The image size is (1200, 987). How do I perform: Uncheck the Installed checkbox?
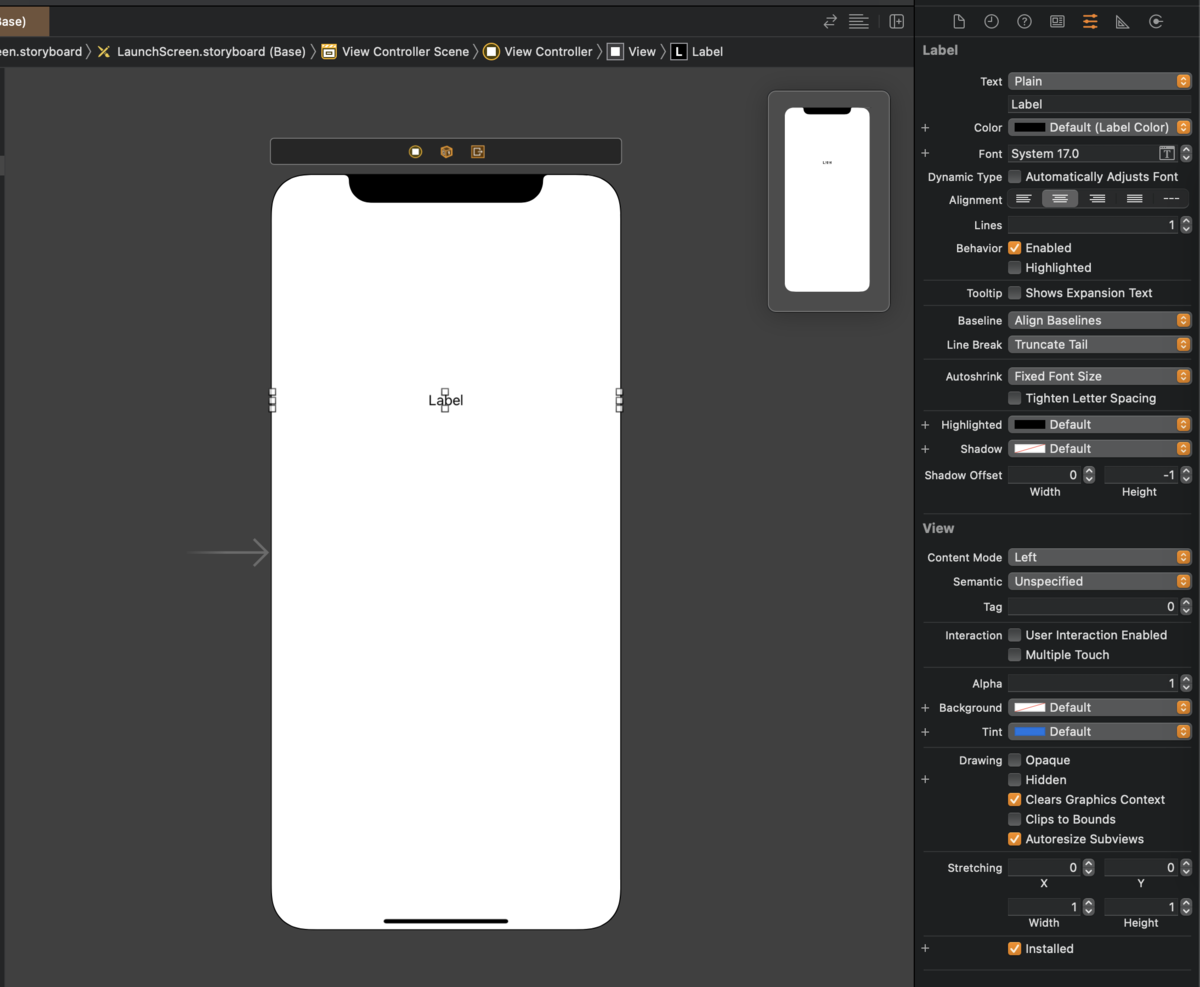(1015, 949)
